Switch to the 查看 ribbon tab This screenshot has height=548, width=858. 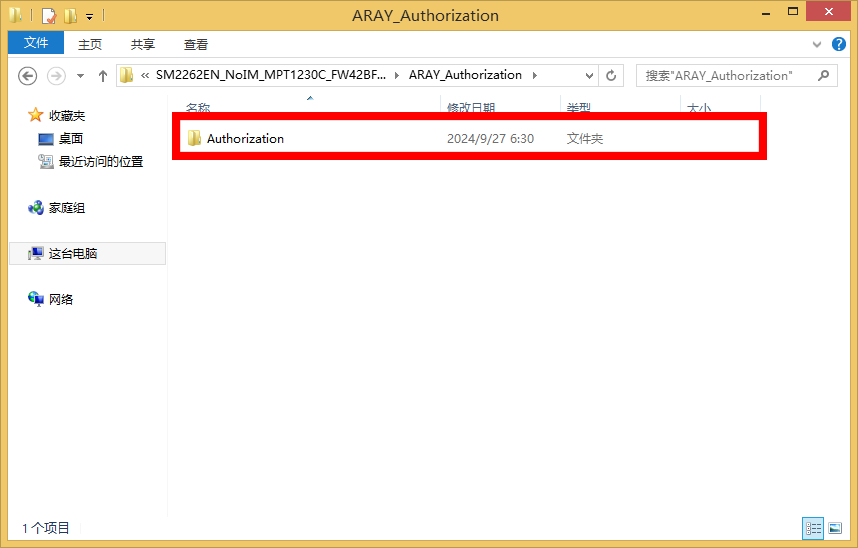[x=196, y=44]
